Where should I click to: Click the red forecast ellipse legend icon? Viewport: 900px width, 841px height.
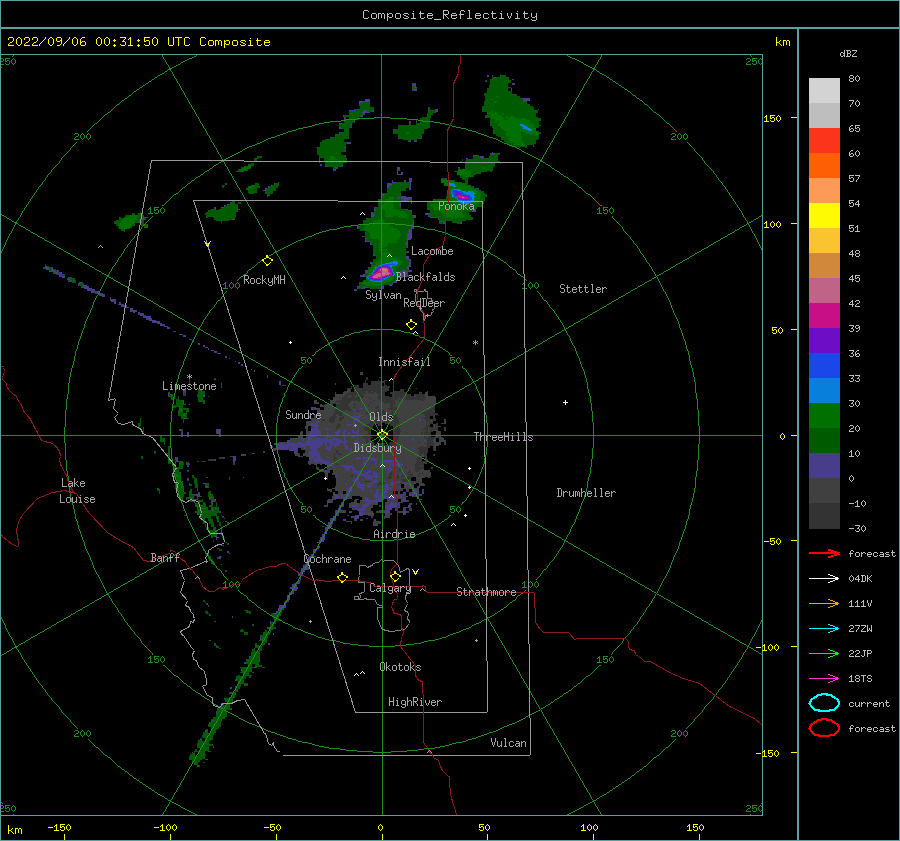point(824,728)
